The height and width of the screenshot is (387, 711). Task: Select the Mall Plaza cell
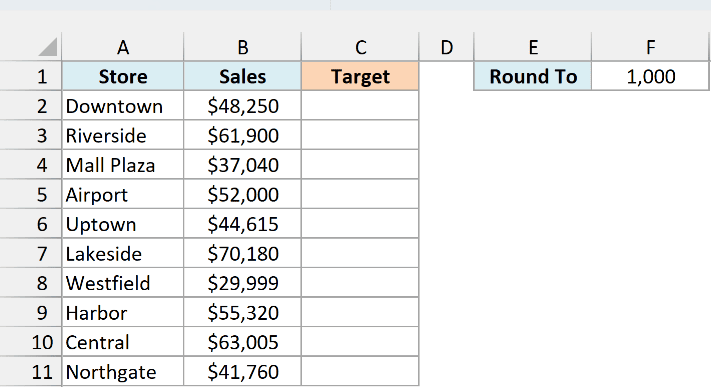[122, 165]
